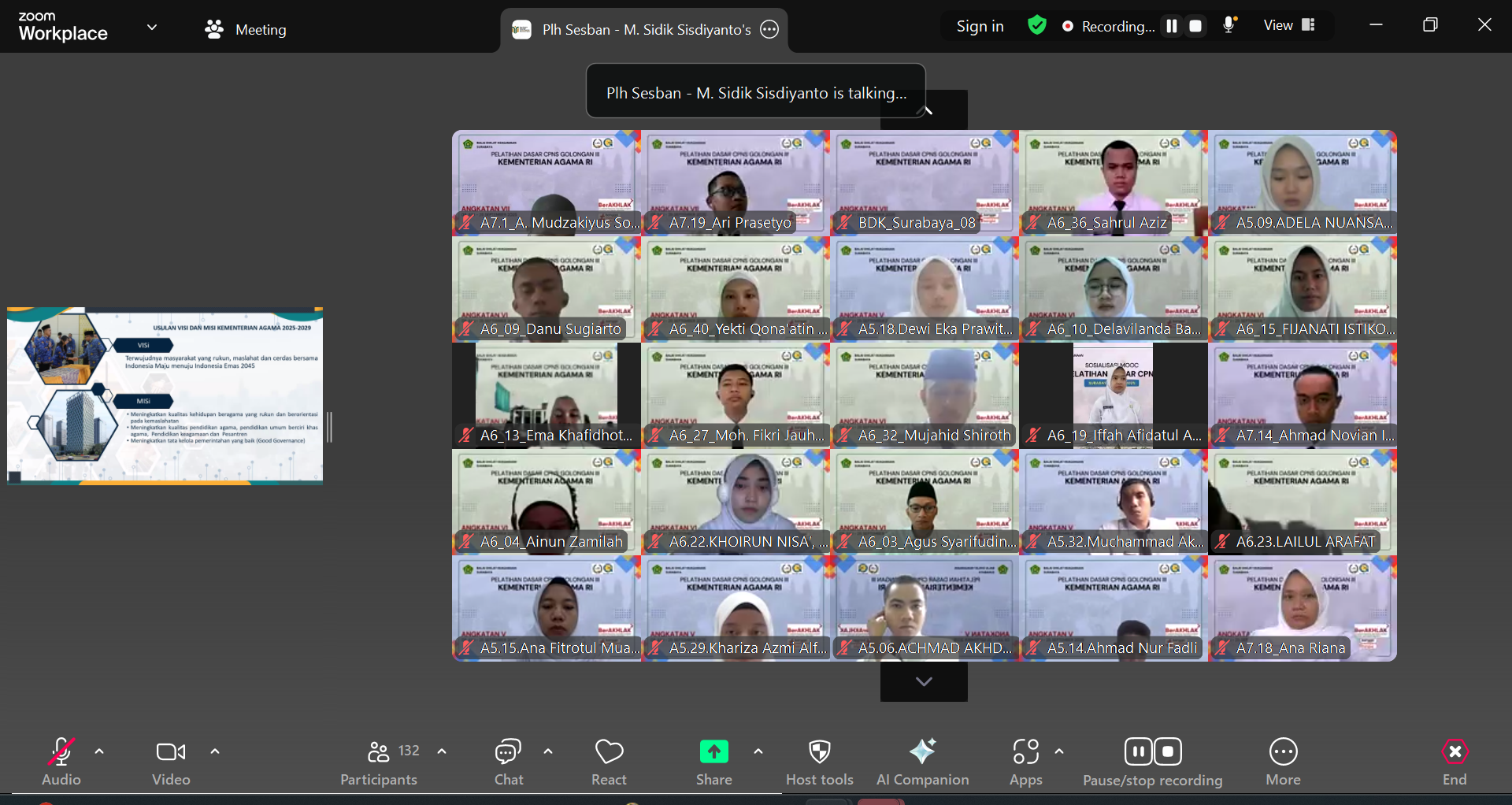The image size is (1512, 805).
Task: Click the green Share screen icon
Action: pos(713,752)
